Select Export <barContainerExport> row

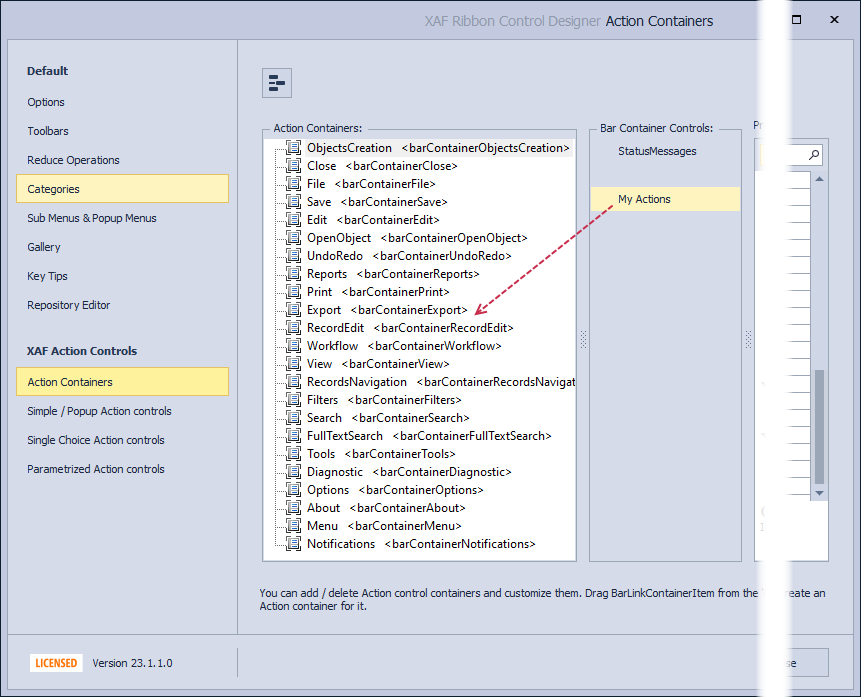387,310
